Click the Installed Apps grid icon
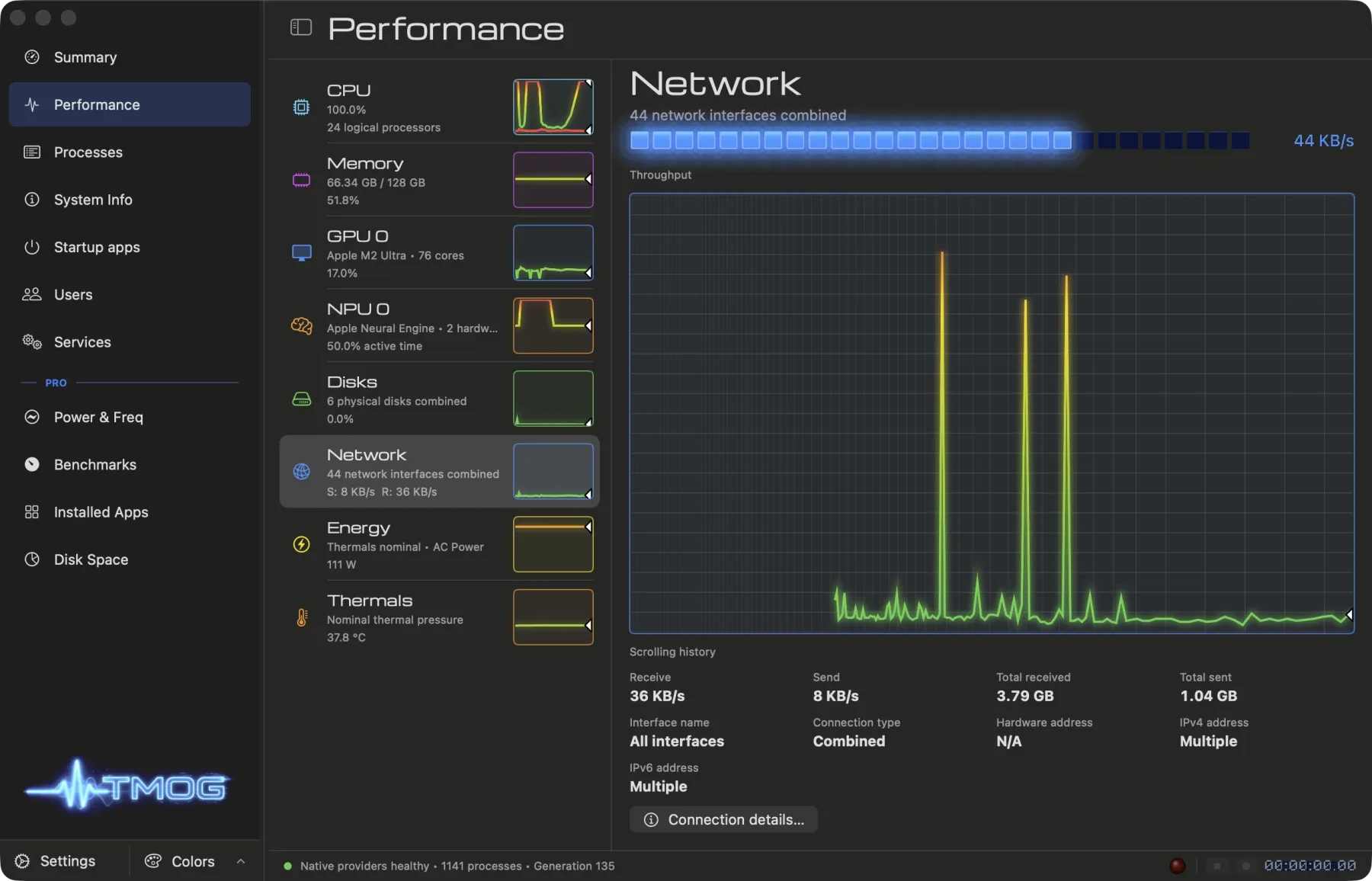Screen dimensions: 1372x881 coord(31,512)
